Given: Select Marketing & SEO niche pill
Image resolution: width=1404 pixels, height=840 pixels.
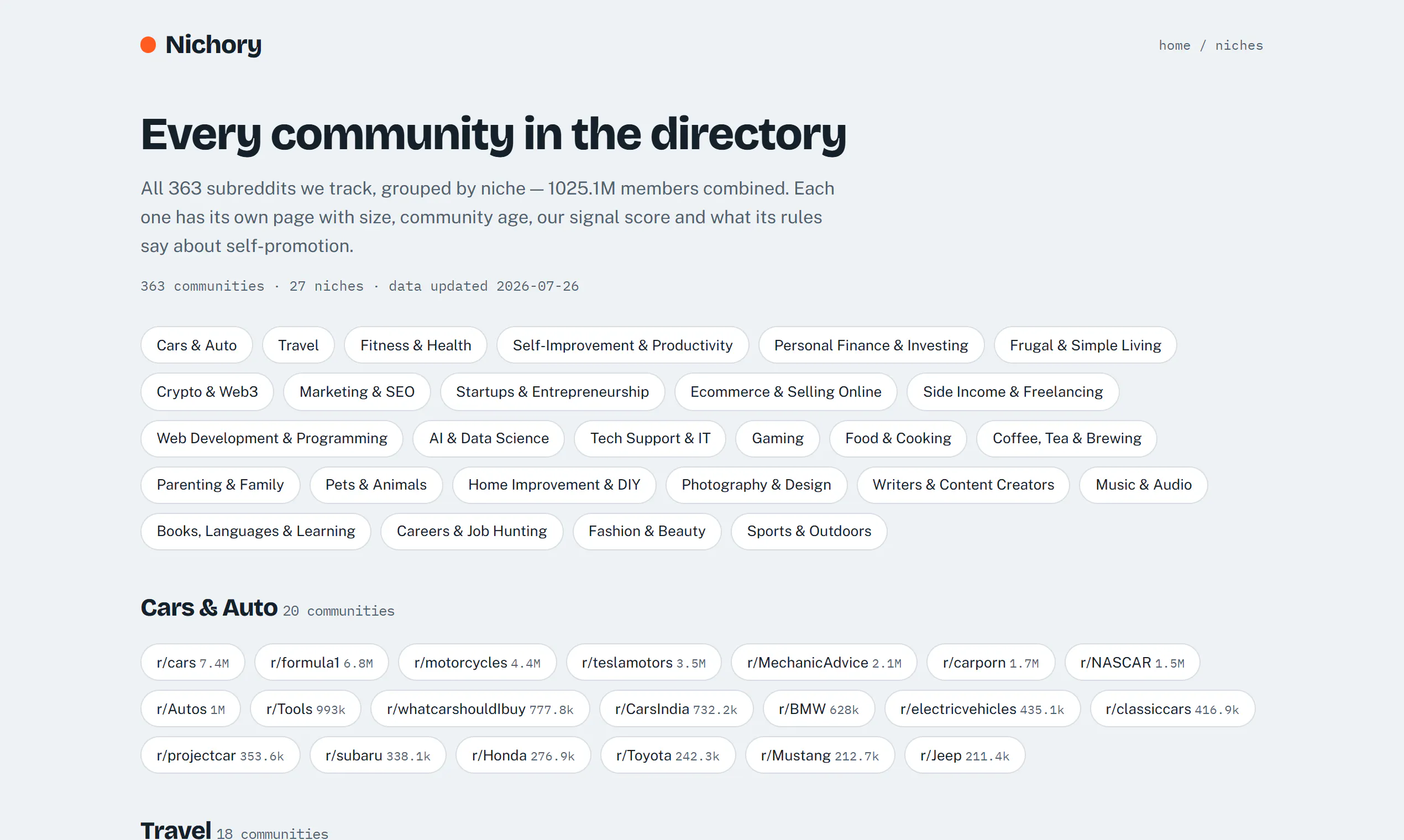Looking at the screenshot, I should (357, 392).
